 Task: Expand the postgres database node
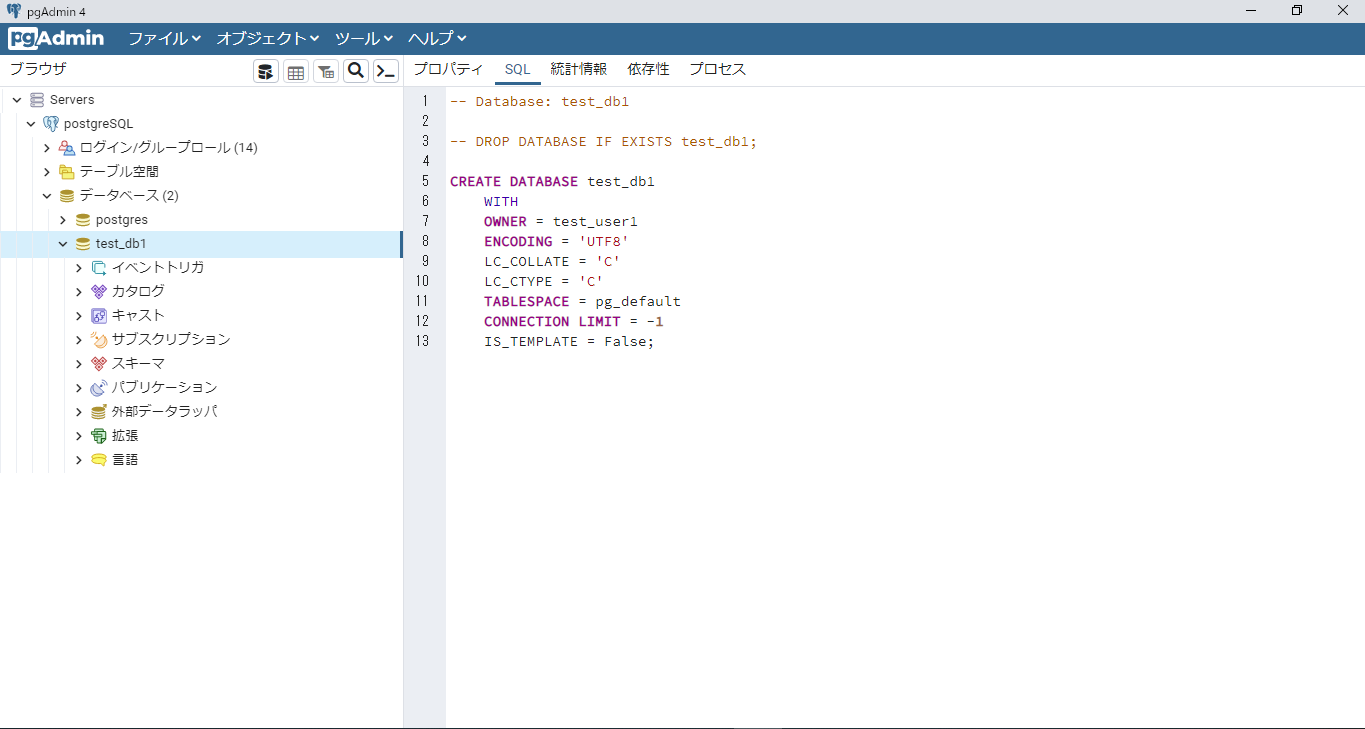point(63,220)
